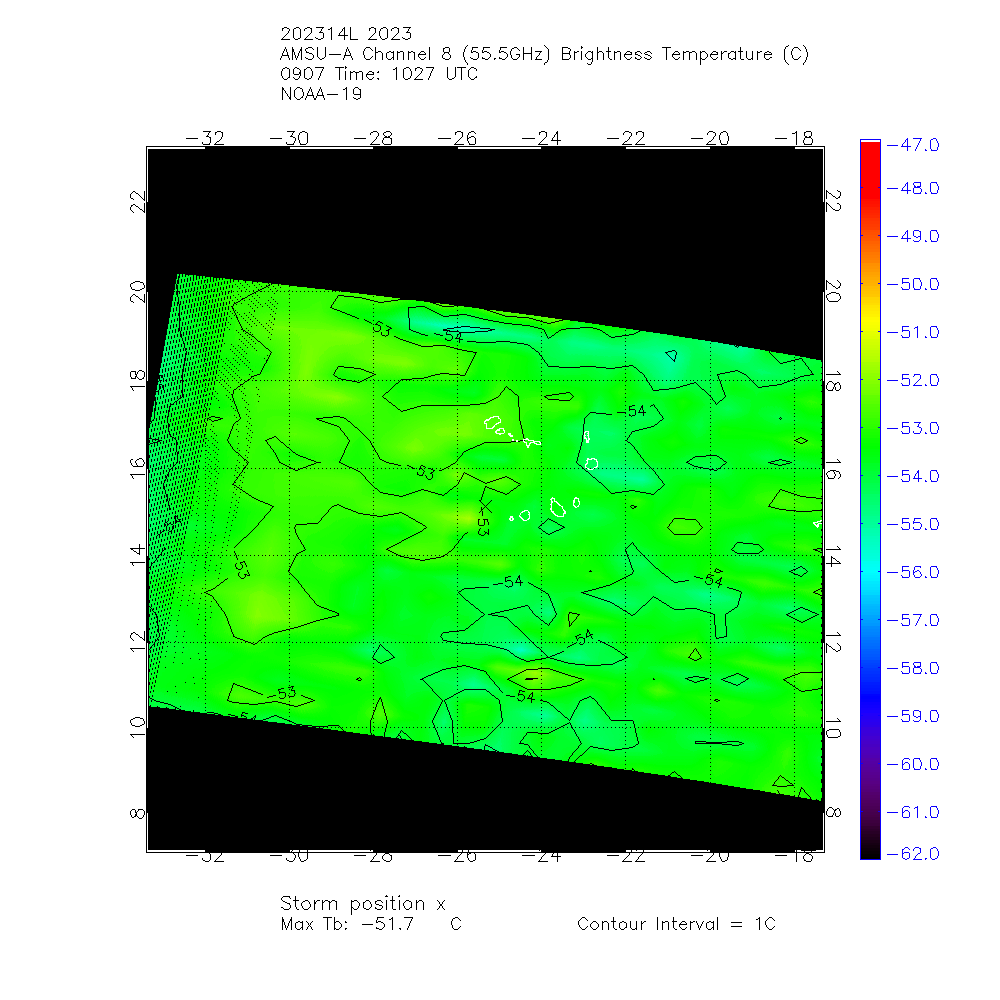1000x1000 pixels.
Task: Select "AMSU-A Channel 8 (55.5GHz) Brightness Temperature (C)" heading
Action: point(544,54)
